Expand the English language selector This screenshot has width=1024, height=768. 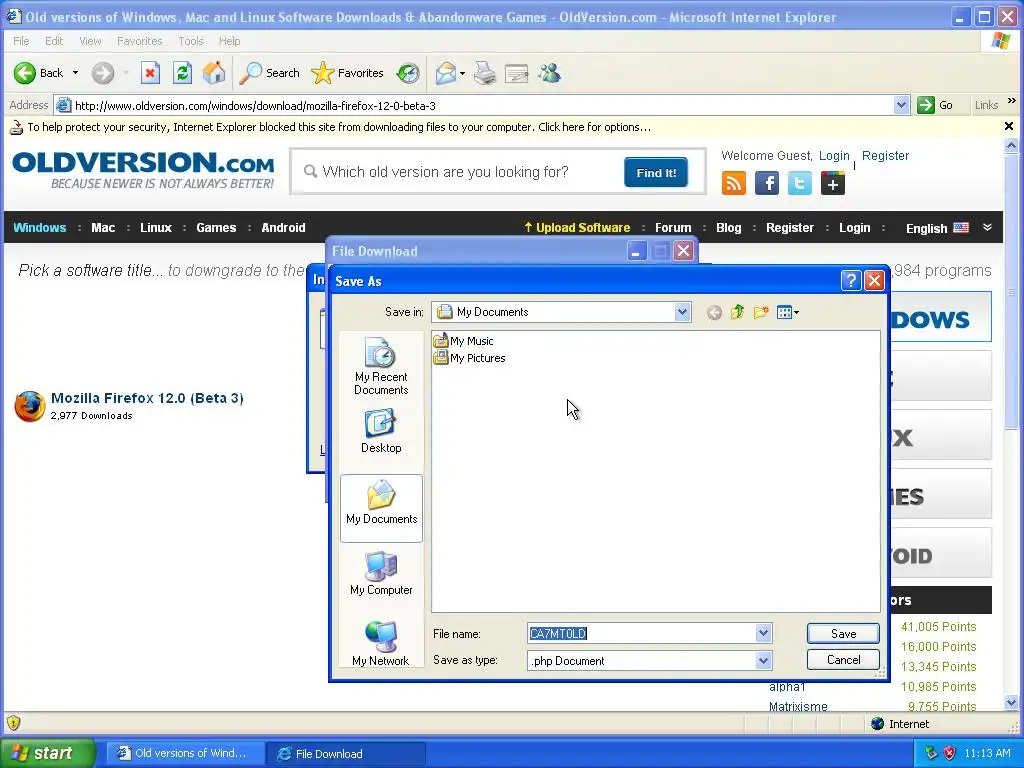(987, 227)
